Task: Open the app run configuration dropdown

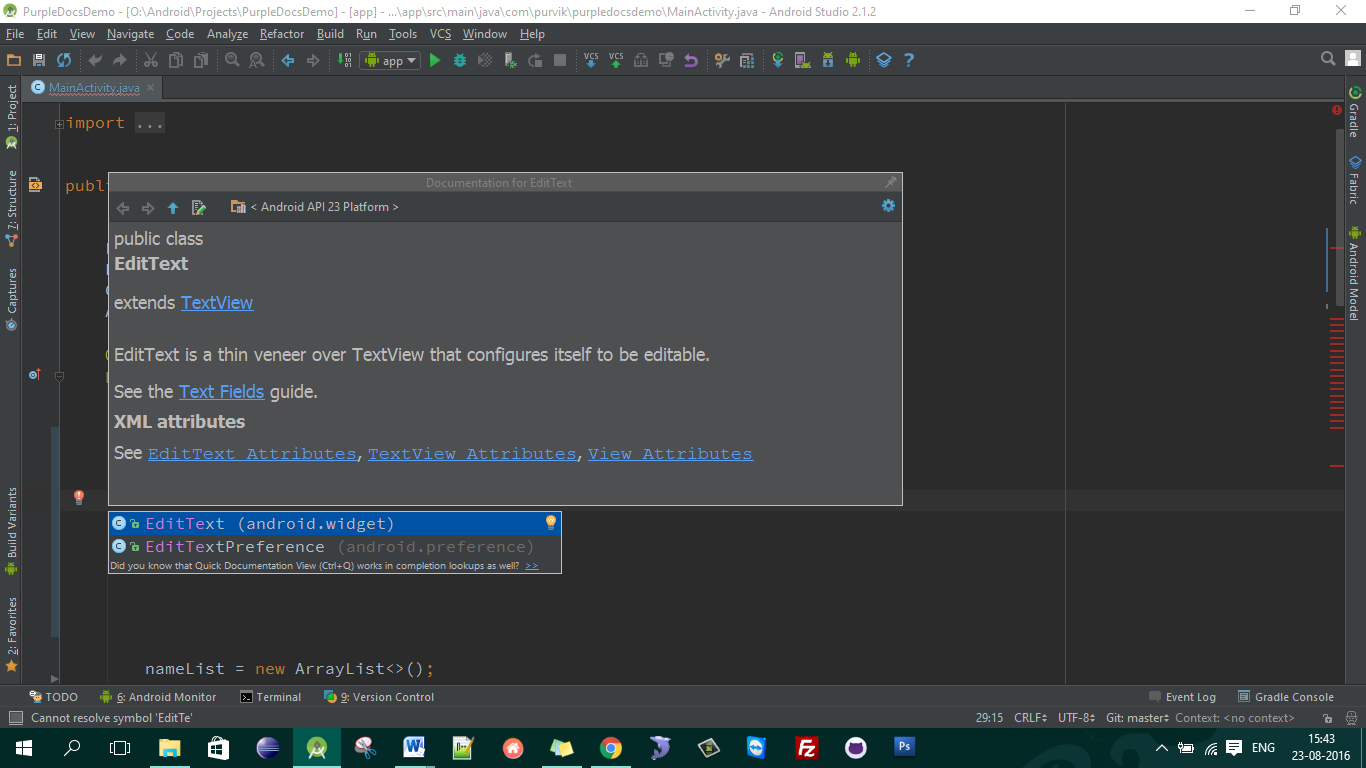Action: coord(390,60)
